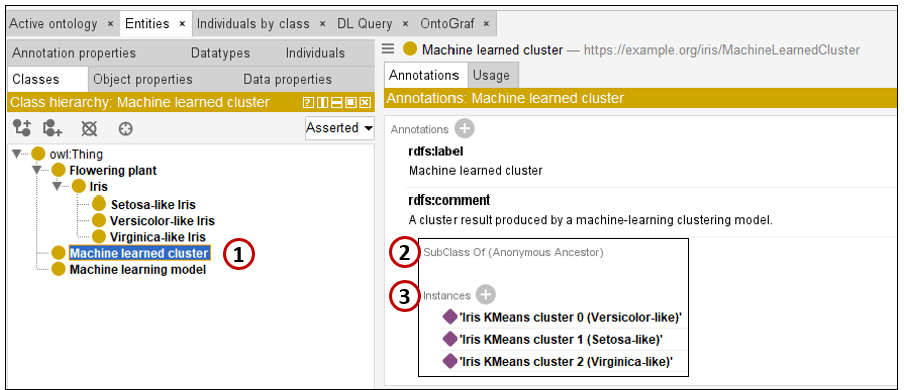Add sibling class icon in toolbar
Viewport: 904px width, 390px height.
pos(53,128)
